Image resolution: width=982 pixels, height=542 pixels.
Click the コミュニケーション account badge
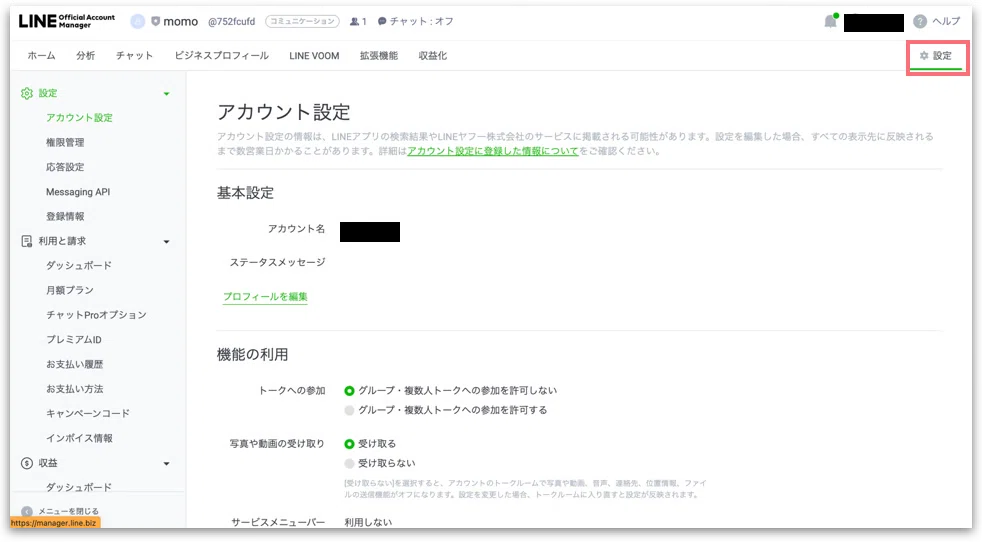302,21
